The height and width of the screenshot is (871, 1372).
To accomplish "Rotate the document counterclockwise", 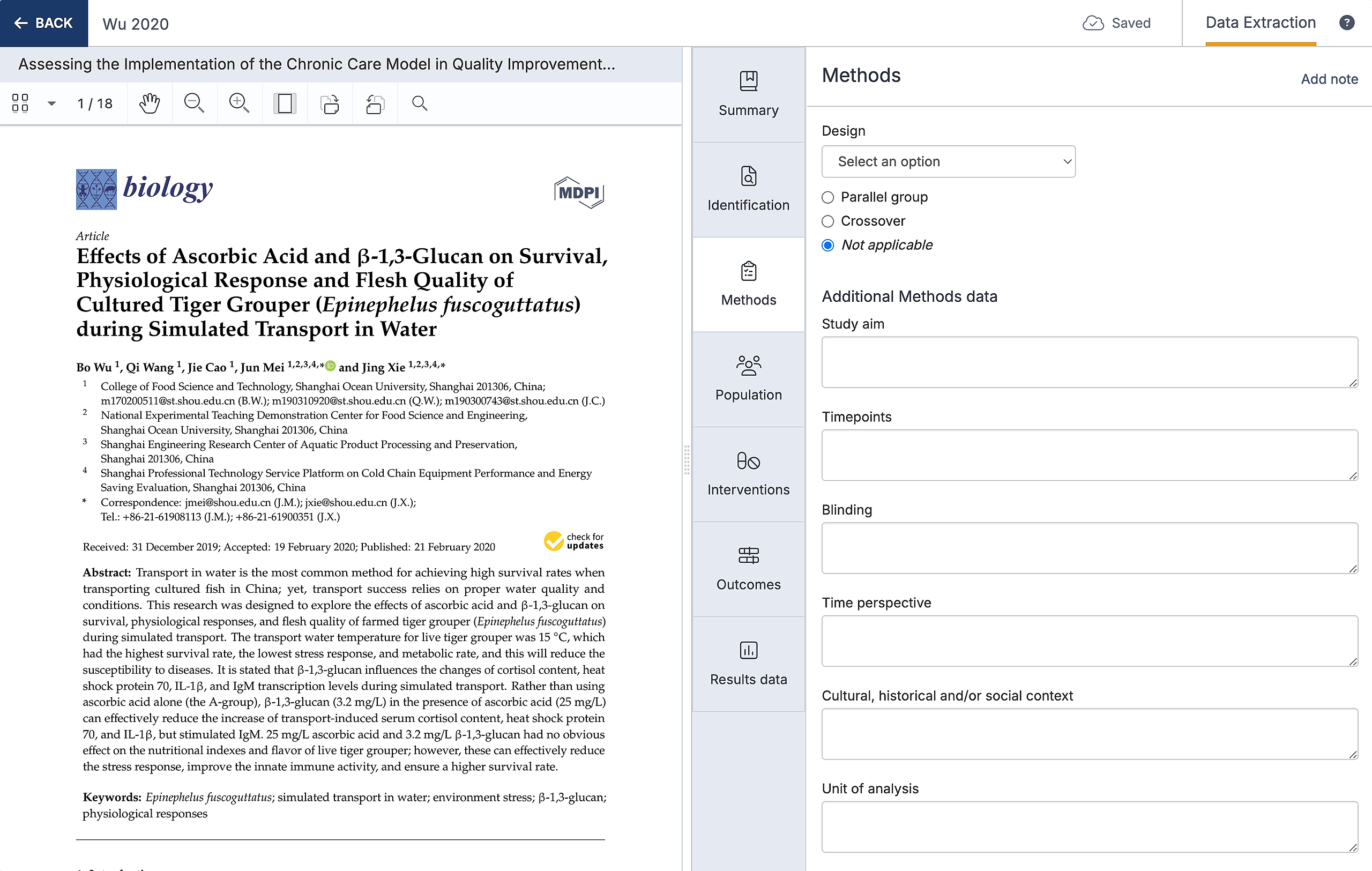I will pyautogui.click(x=375, y=103).
